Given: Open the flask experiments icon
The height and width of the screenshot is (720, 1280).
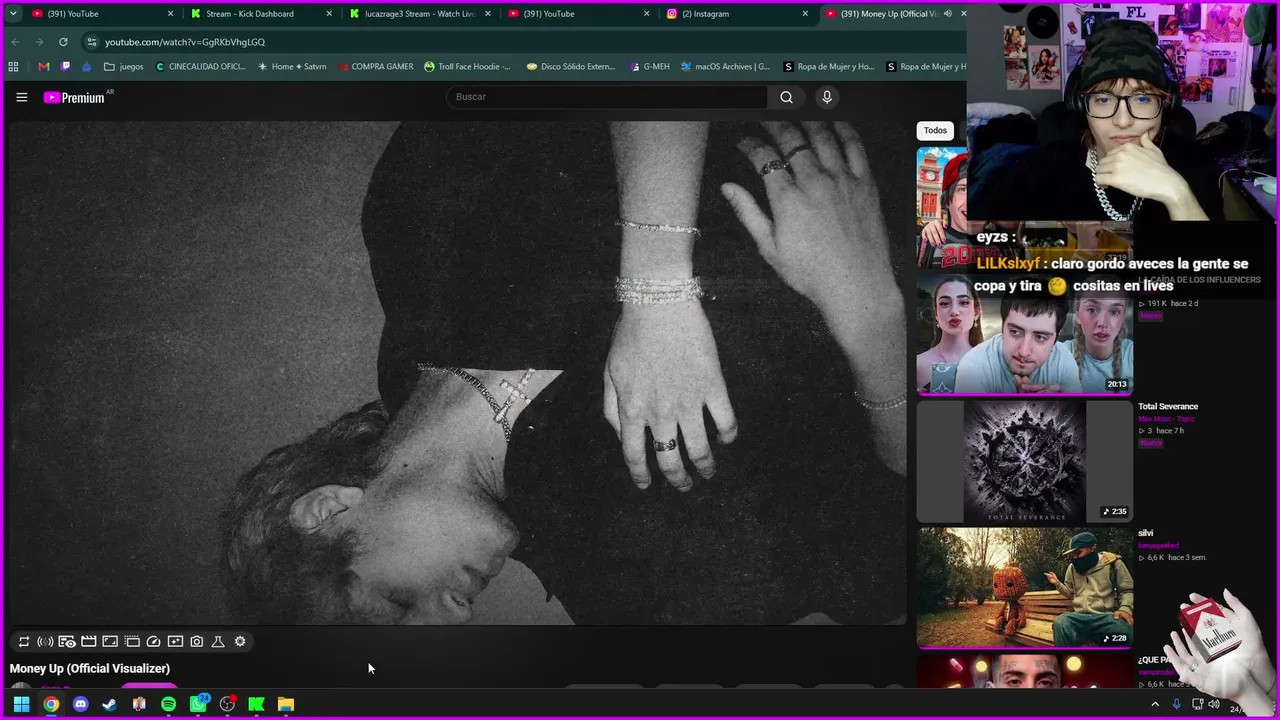Looking at the screenshot, I should click(218, 641).
